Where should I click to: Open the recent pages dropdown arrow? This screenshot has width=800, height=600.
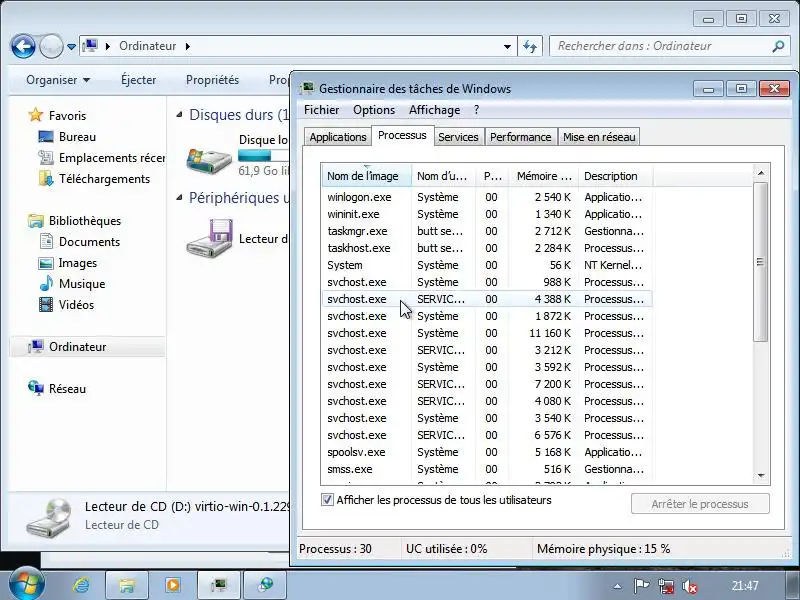pos(71,47)
